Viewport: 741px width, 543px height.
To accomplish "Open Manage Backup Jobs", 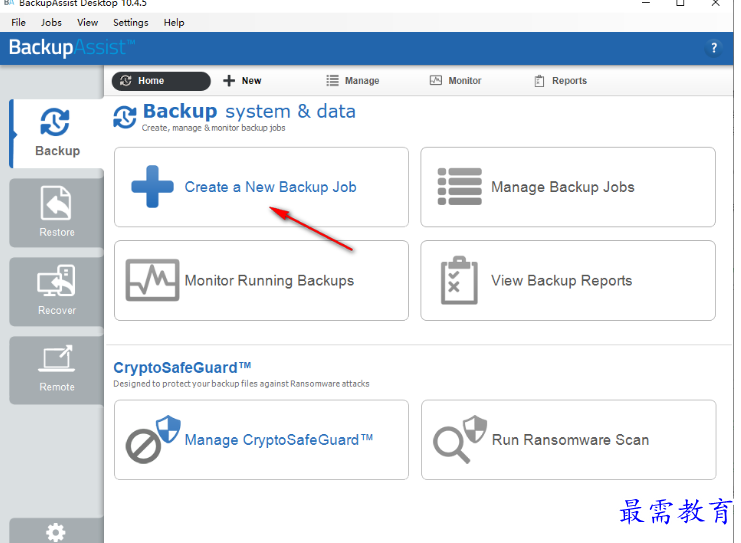I will coord(568,187).
